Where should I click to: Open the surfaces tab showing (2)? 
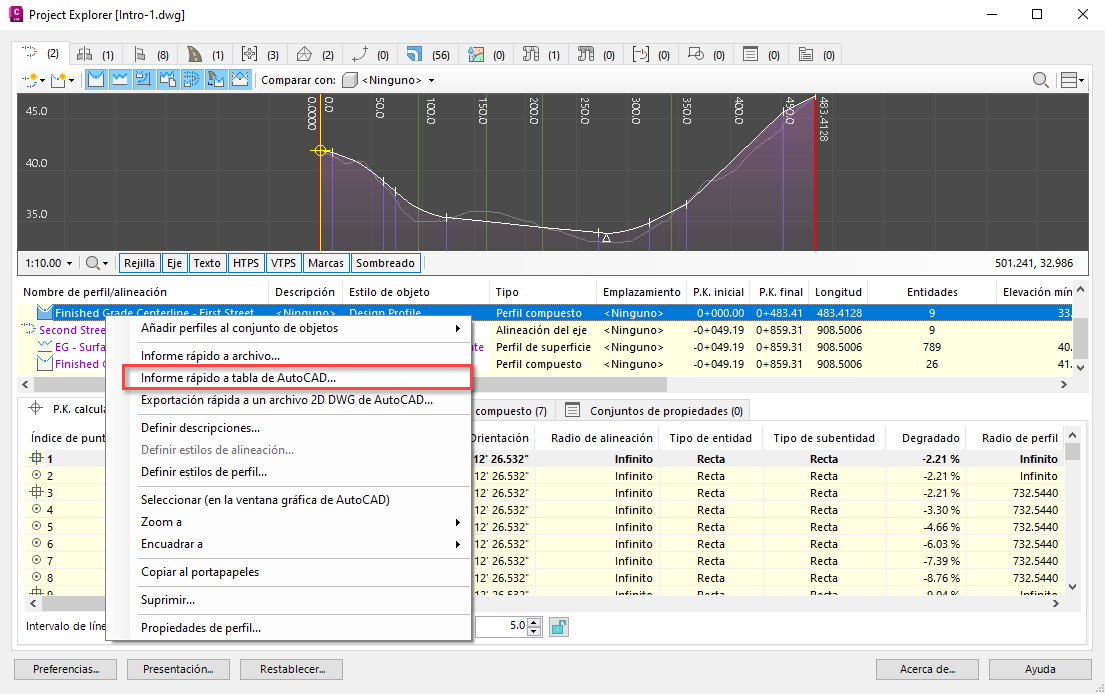pos(315,53)
